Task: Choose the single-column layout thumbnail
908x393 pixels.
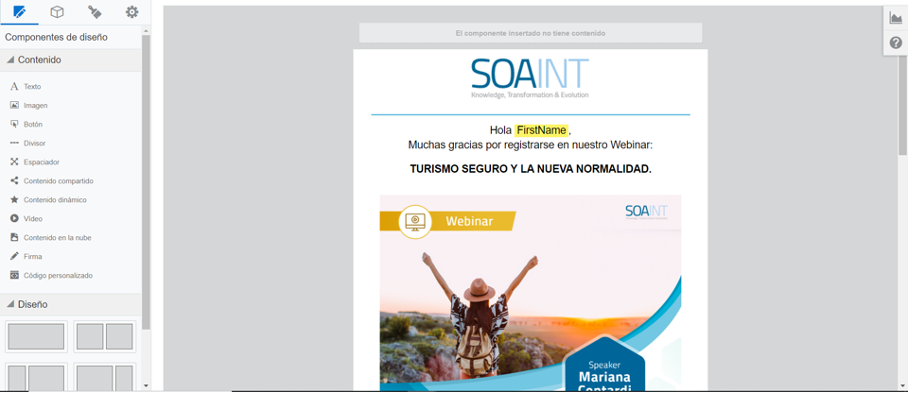Action: coord(36,336)
